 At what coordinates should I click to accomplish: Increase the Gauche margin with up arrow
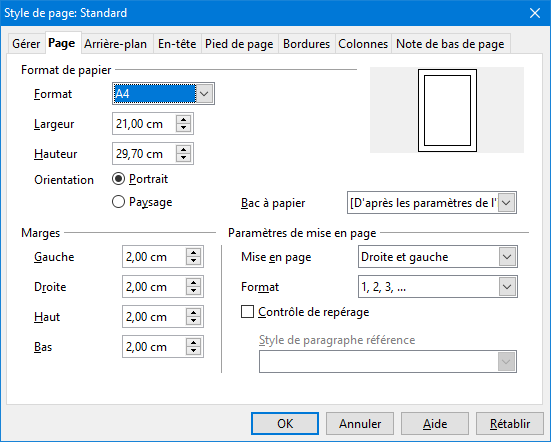click(x=194, y=253)
